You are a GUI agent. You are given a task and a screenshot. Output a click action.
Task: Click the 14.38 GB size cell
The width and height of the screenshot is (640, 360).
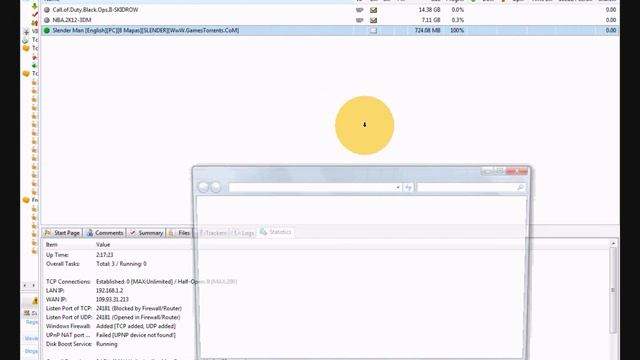[429, 9]
